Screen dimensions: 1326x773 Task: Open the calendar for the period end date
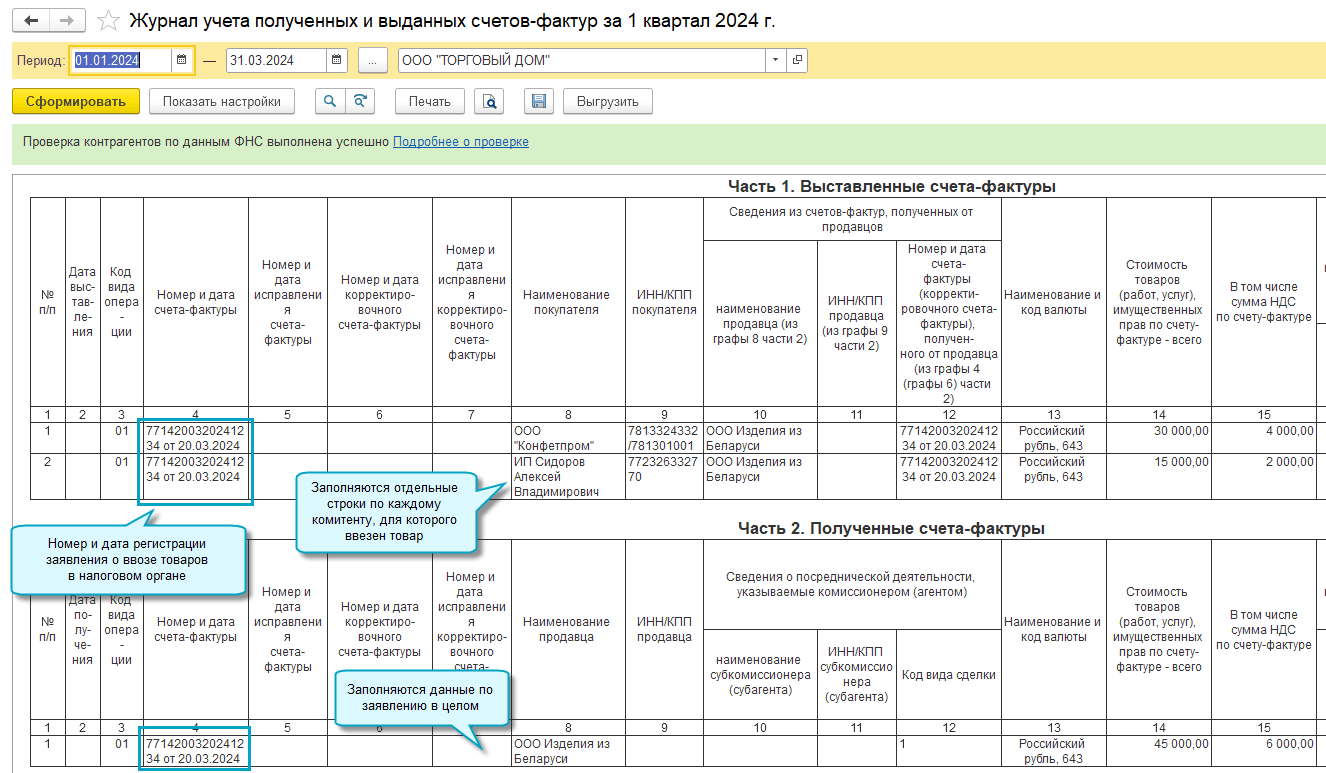click(337, 60)
